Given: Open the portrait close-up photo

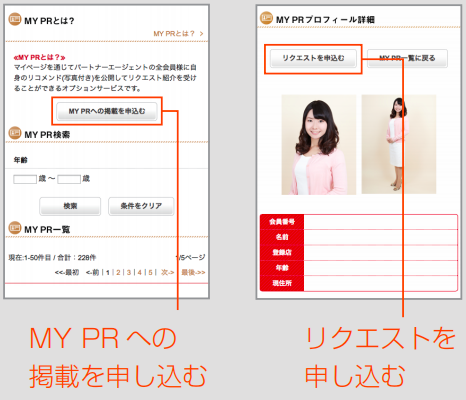Looking at the screenshot, I should click(x=319, y=145).
